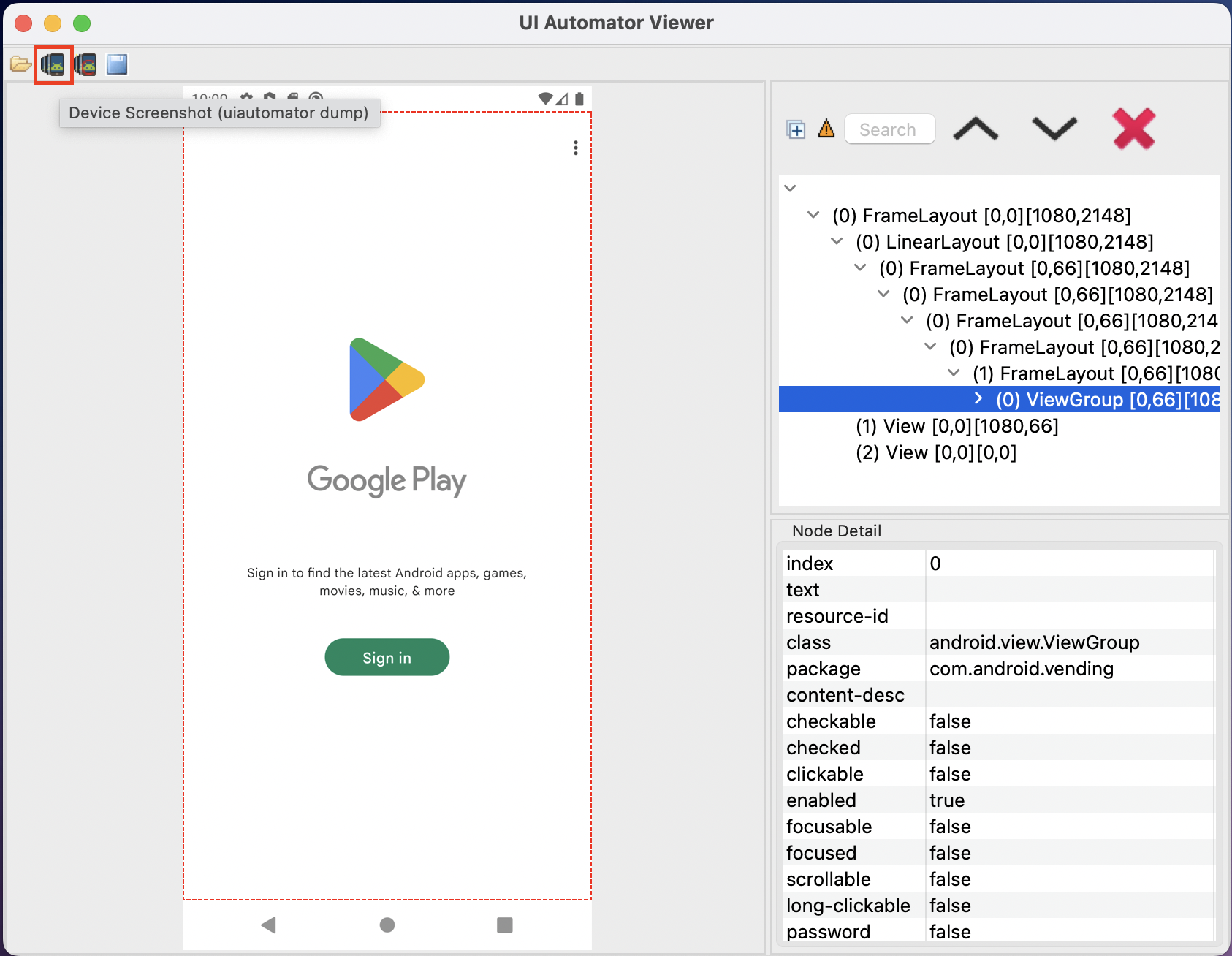Toggle the NAF nodes warning triangle icon
Viewport: 1232px width, 956px height.
[826, 129]
